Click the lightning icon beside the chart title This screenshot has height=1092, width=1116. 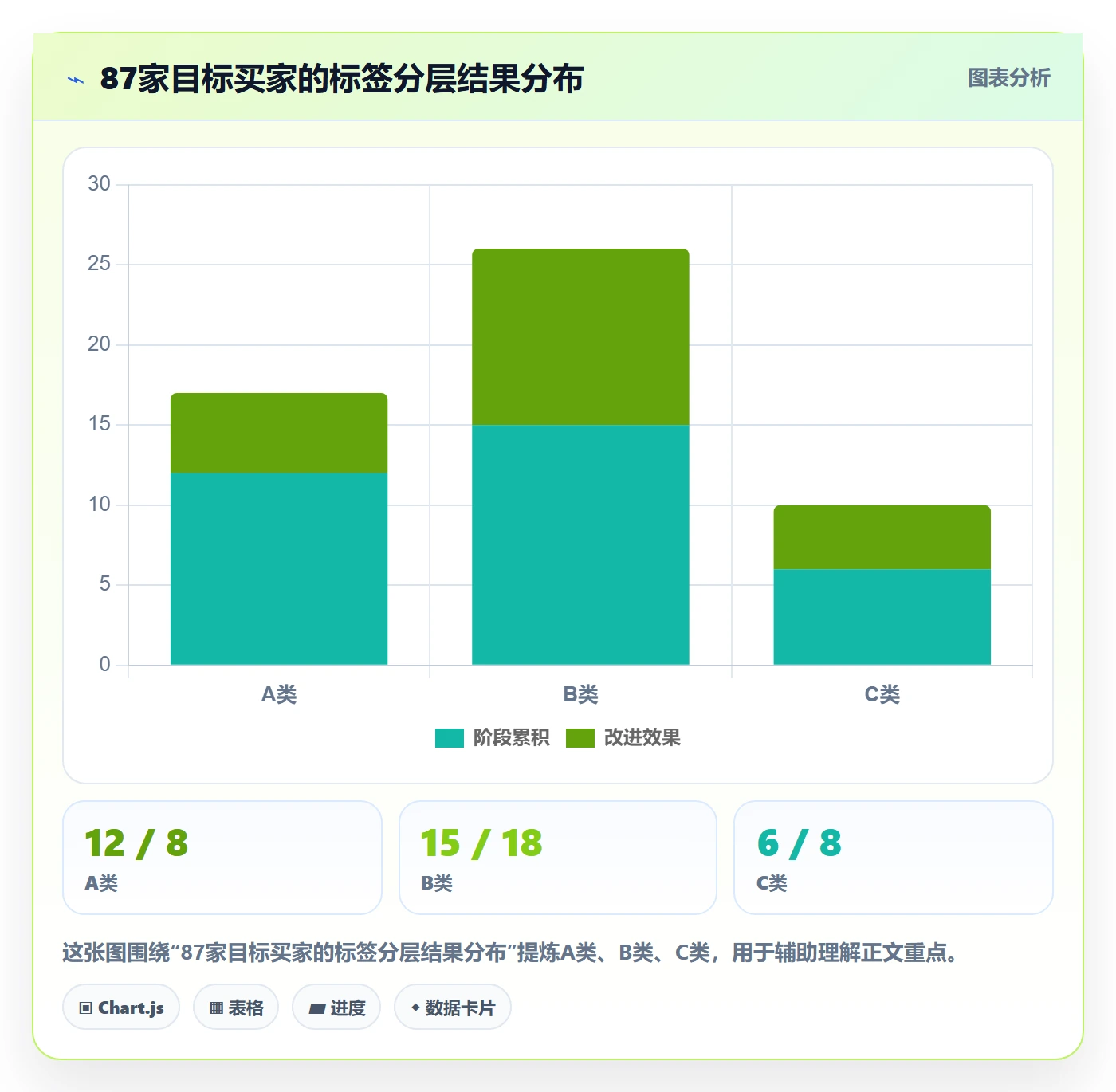coord(76,80)
